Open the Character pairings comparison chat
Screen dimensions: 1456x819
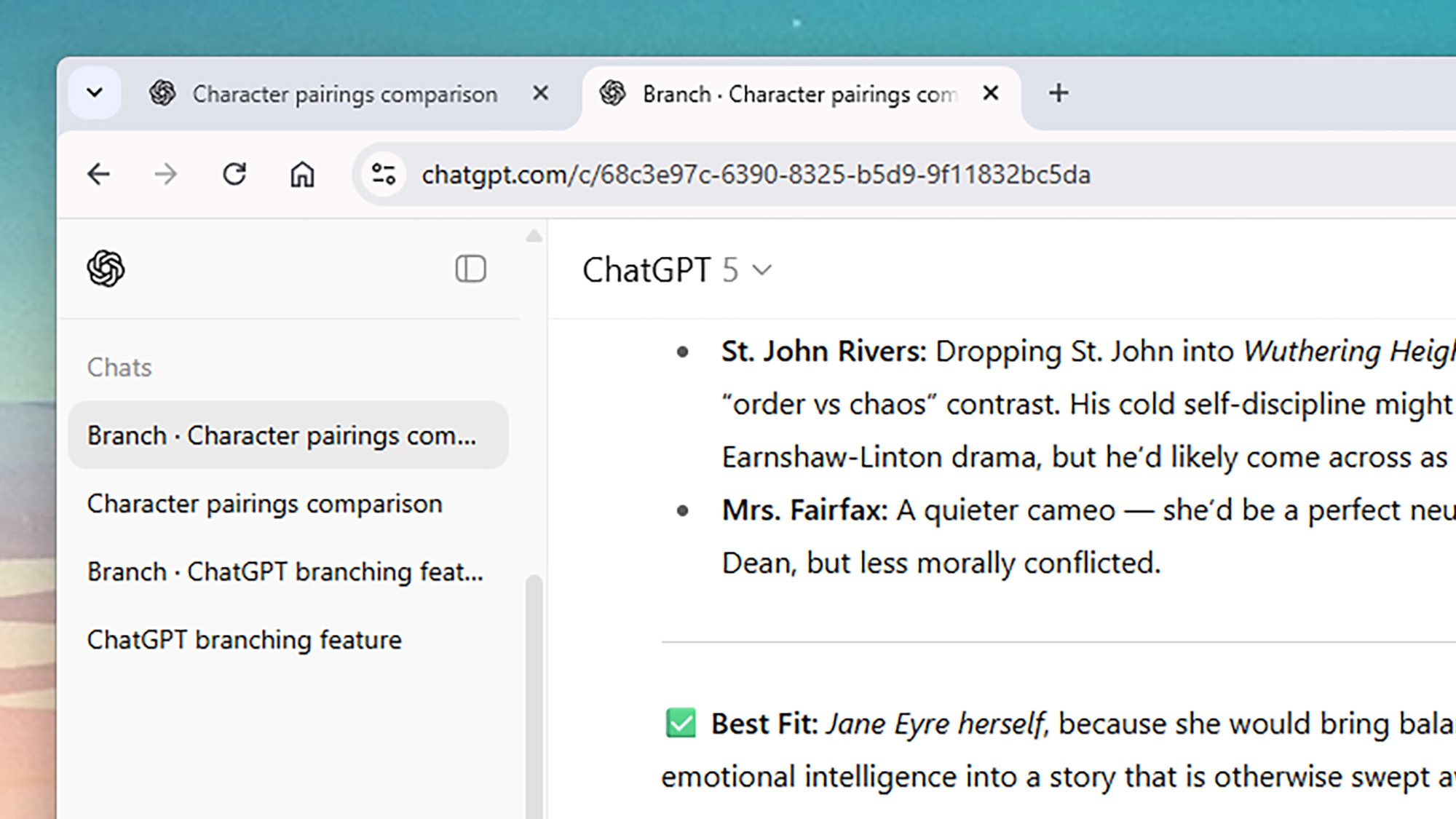(264, 504)
